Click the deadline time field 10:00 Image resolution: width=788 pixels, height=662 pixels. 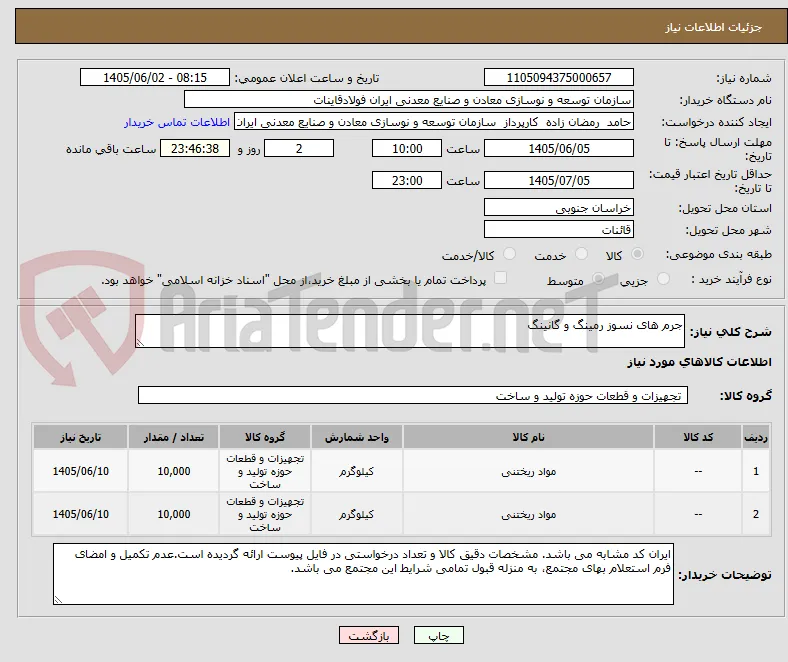tap(407, 149)
